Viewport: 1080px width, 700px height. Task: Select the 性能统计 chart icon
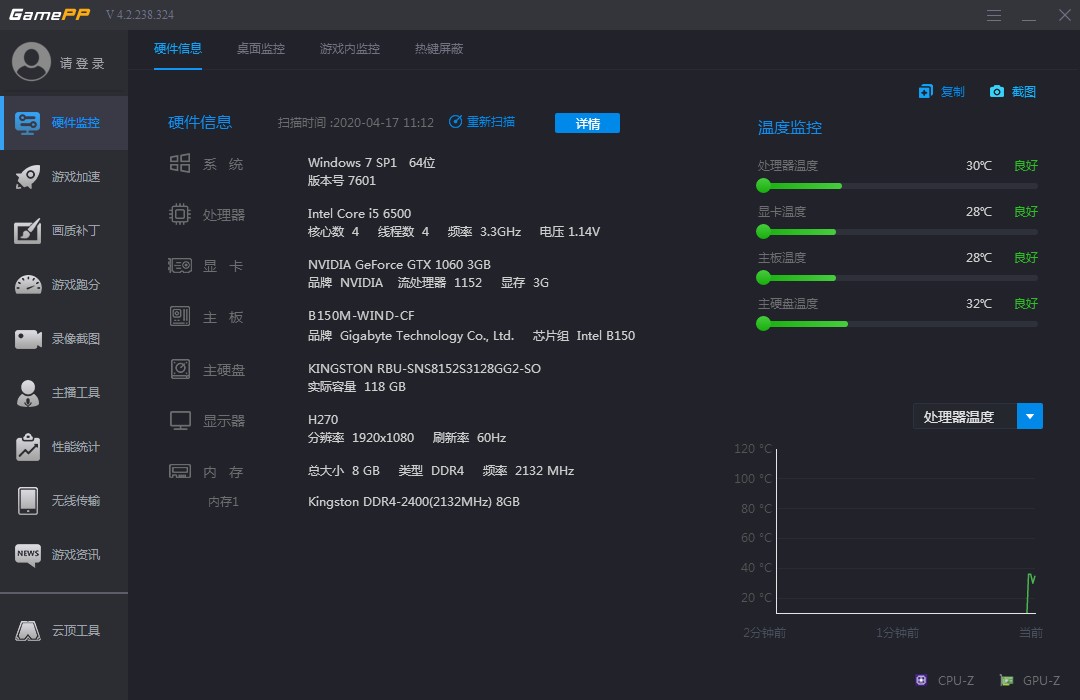(x=28, y=446)
